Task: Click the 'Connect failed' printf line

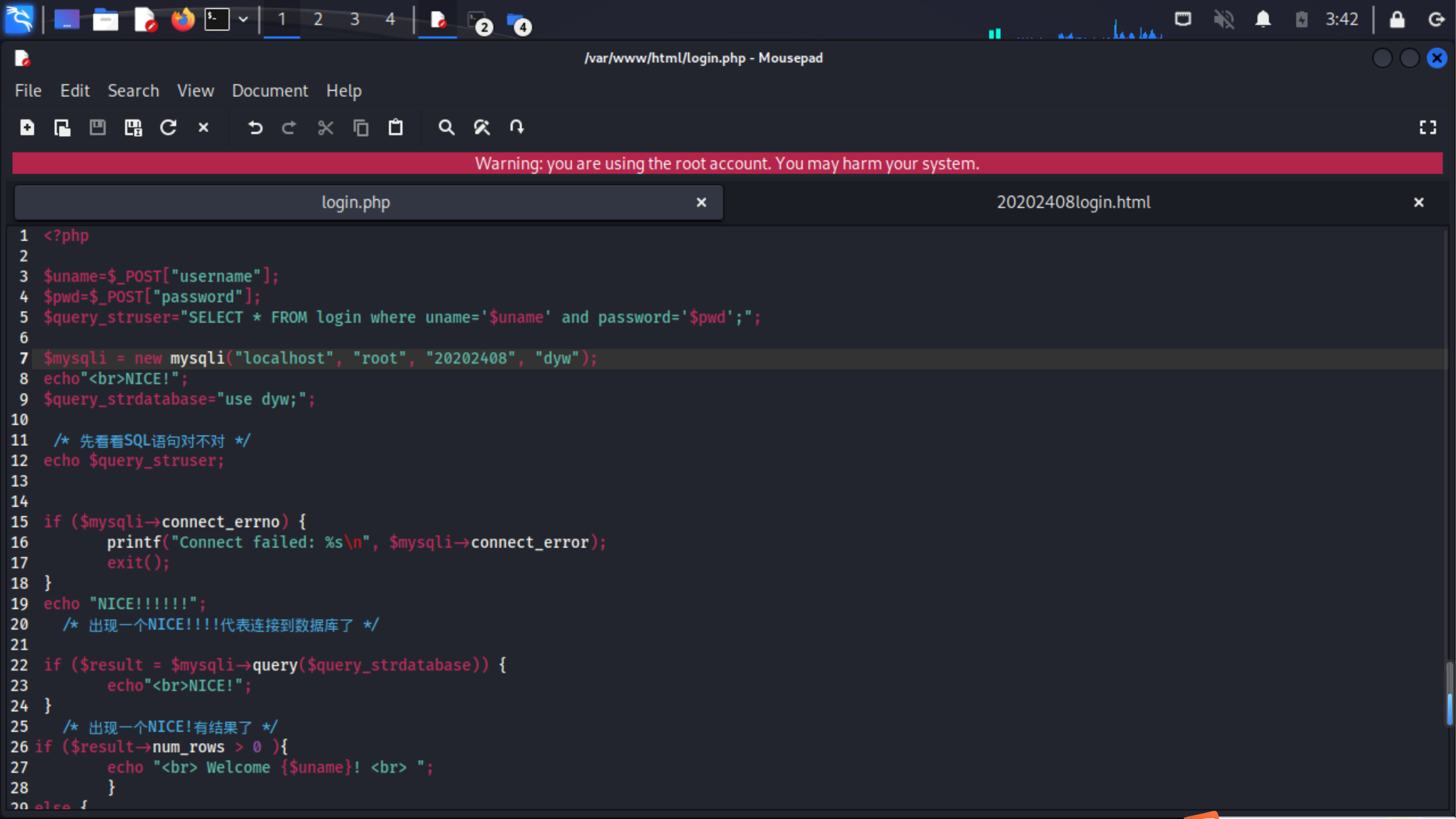Action: click(x=356, y=543)
